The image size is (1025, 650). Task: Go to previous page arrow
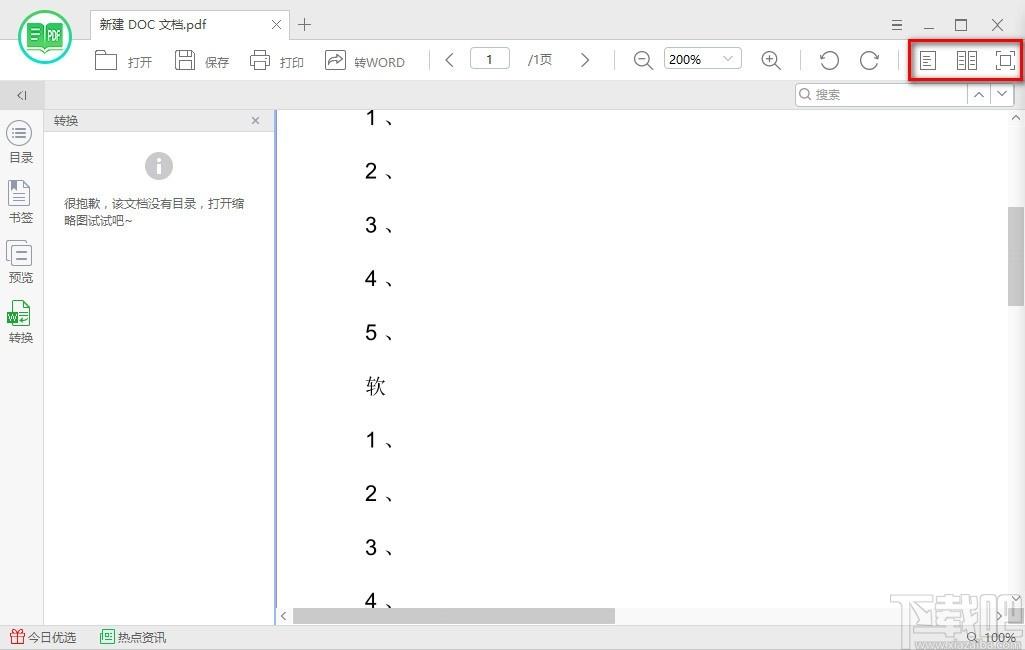pos(450,60)
